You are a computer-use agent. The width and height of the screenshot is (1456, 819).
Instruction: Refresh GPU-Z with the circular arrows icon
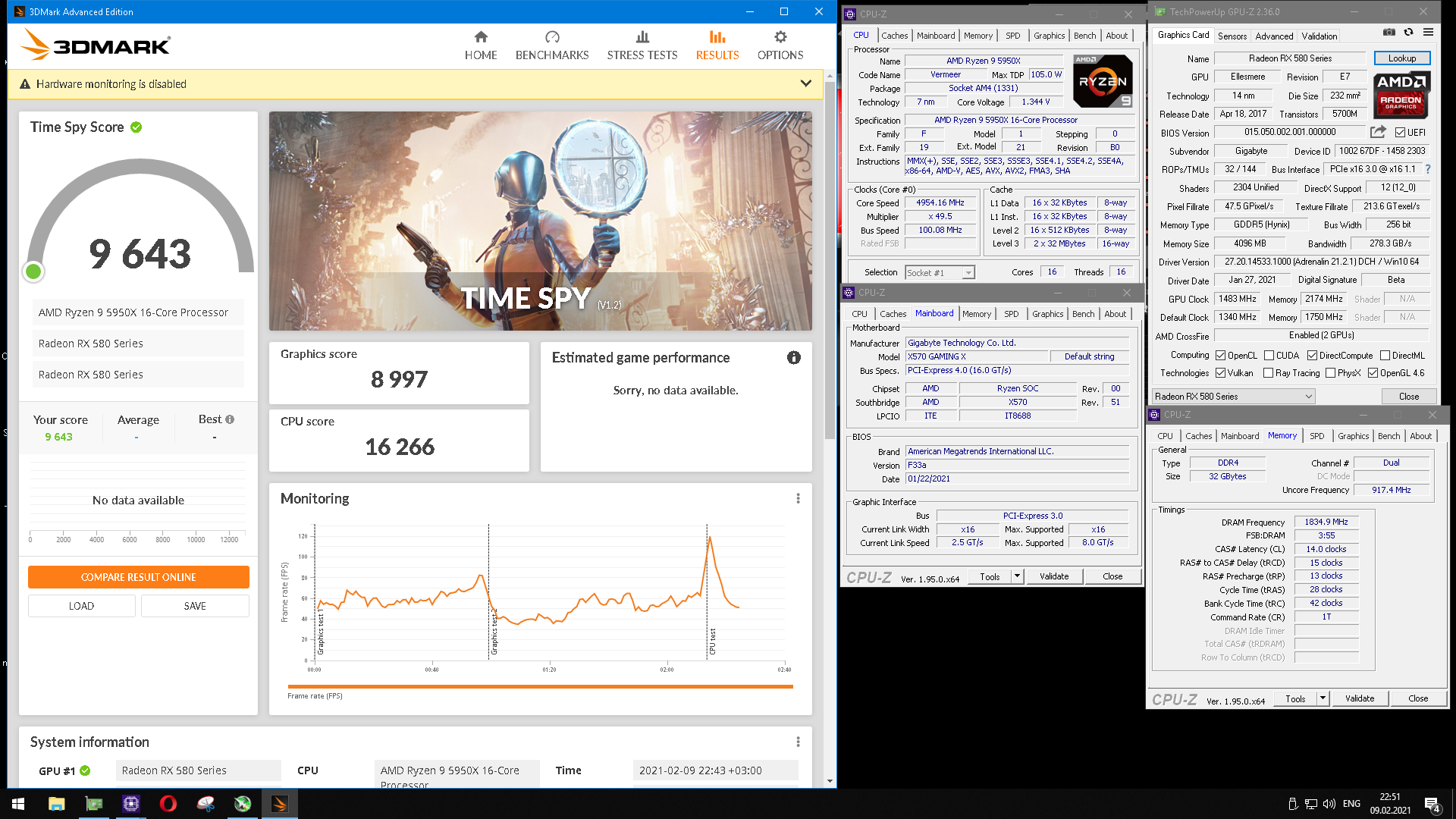(x=1408, y=33)
